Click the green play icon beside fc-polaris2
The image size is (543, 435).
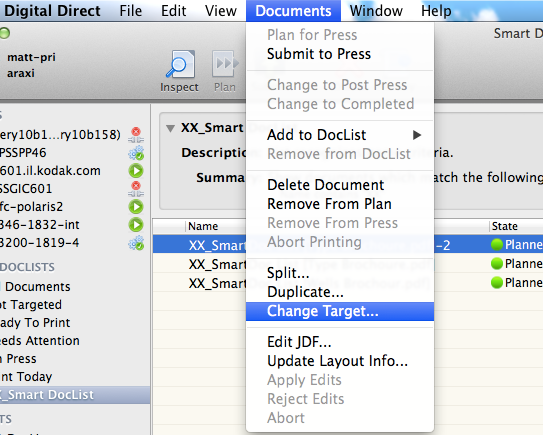click(x=136, y=207)
